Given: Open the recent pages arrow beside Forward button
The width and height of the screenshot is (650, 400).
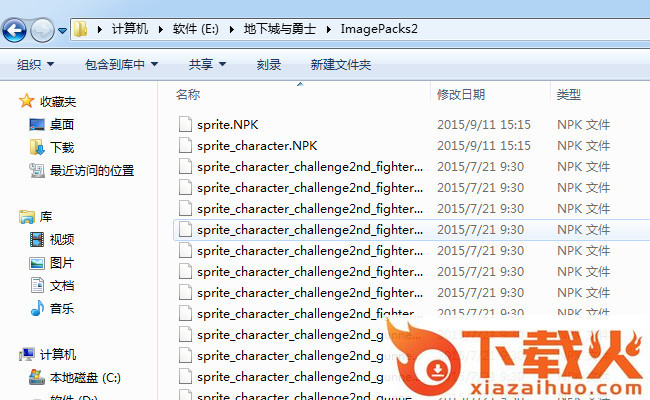Looking at the screenshot, I should [x=63, y=30].
